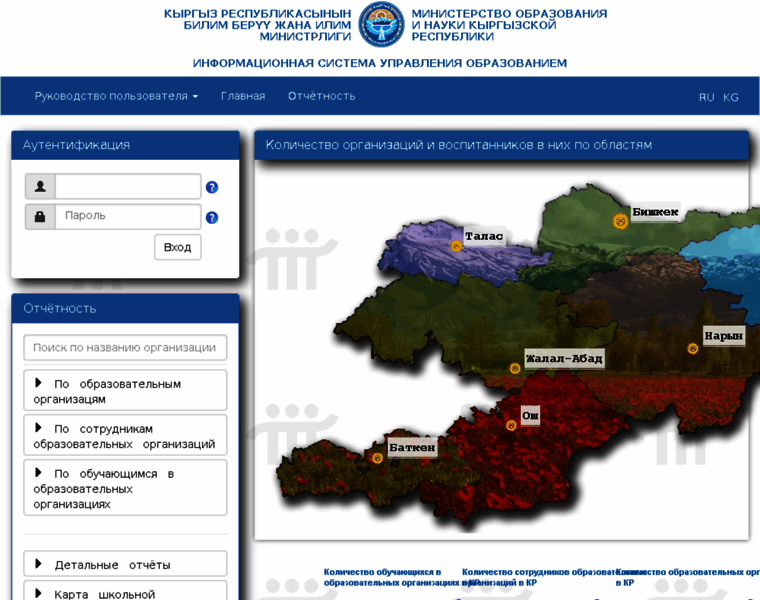760x600 pixels.
Task: Click help icon next to password field
Action: [212, 217]
